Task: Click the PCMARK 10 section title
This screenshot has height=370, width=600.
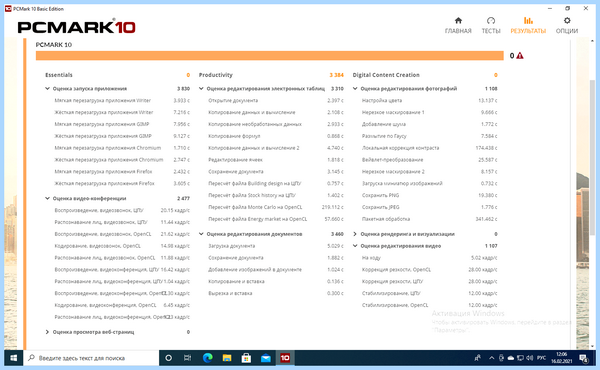Action: [54, 45]
